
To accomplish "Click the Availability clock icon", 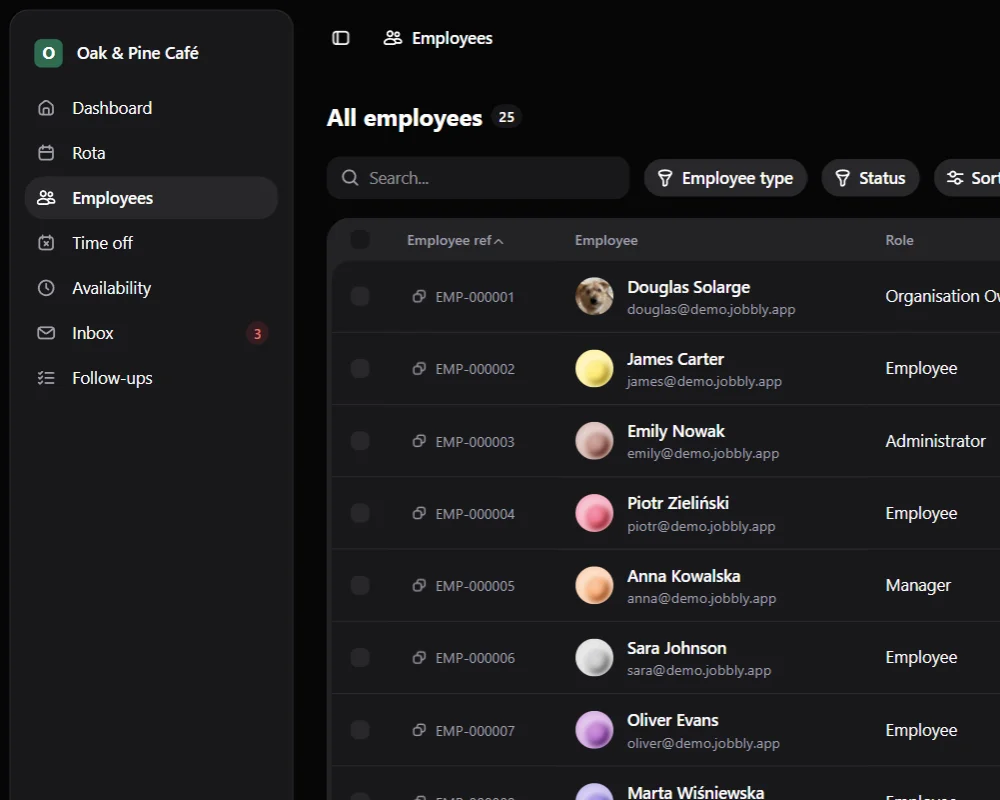I will pyautogui.click(x=46, y=288).
